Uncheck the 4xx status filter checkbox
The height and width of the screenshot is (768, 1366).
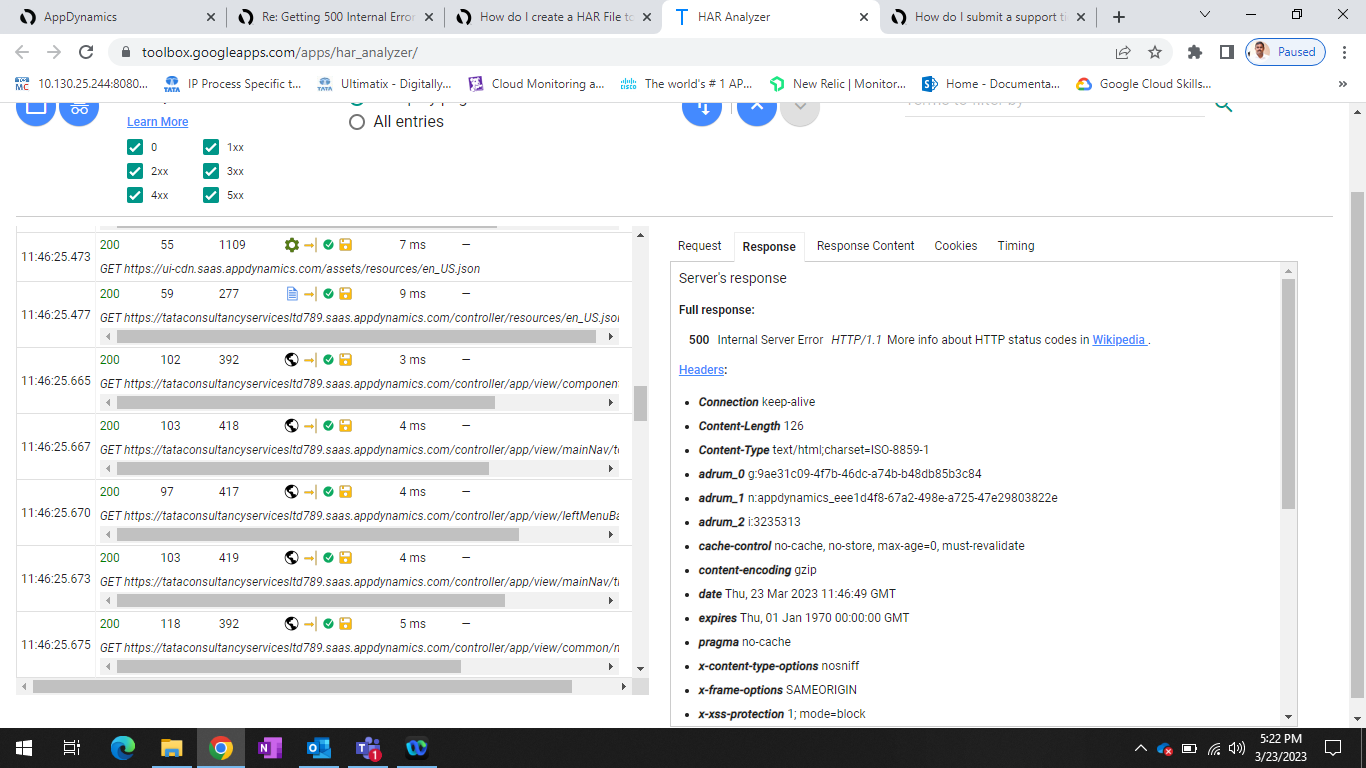click(x=135, y=195)
